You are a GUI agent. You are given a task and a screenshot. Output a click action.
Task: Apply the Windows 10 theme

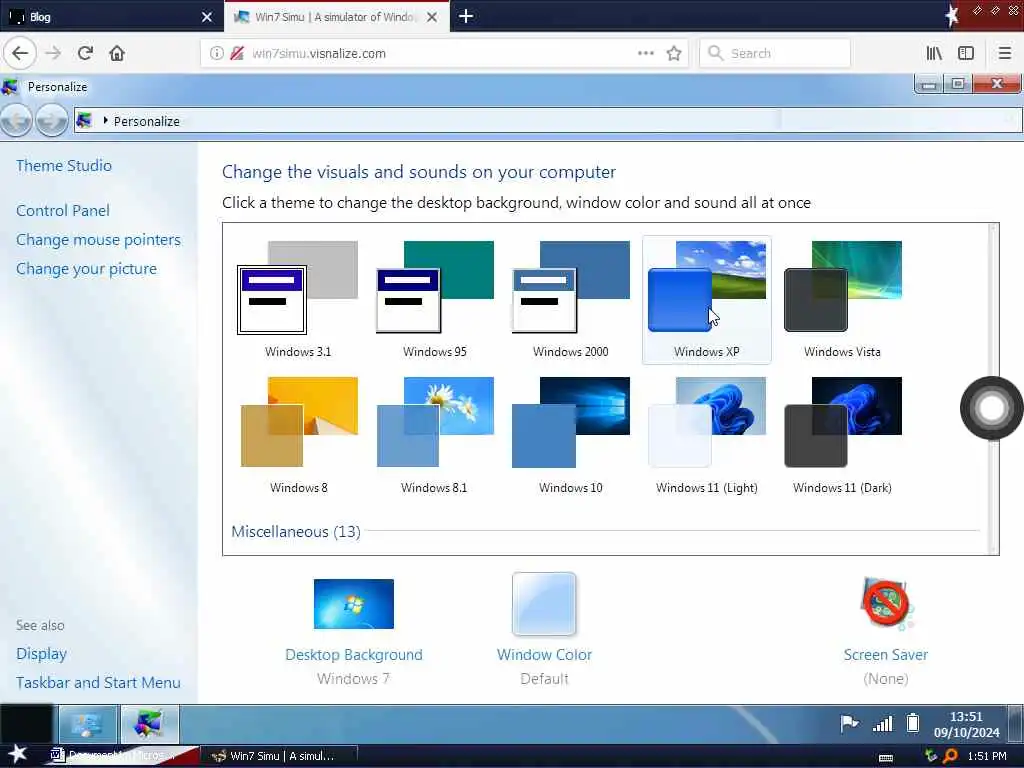point(570,435)
